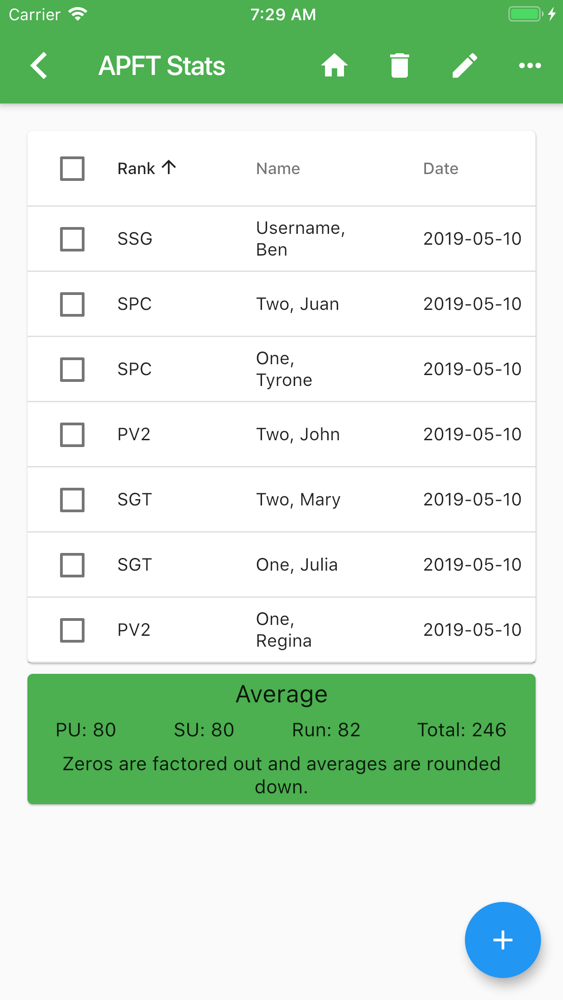Select the One, Tyrone record
563x1000 pixels.
(x=281, y=369)
